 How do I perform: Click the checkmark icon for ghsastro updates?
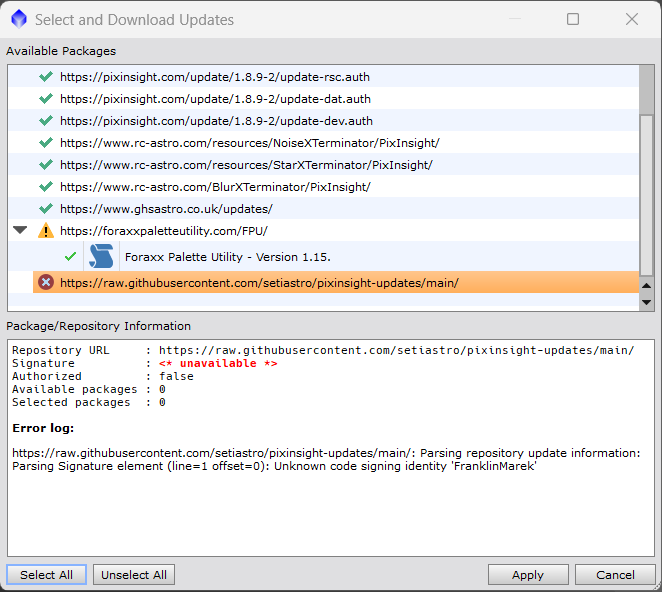(x=46, y=208)
